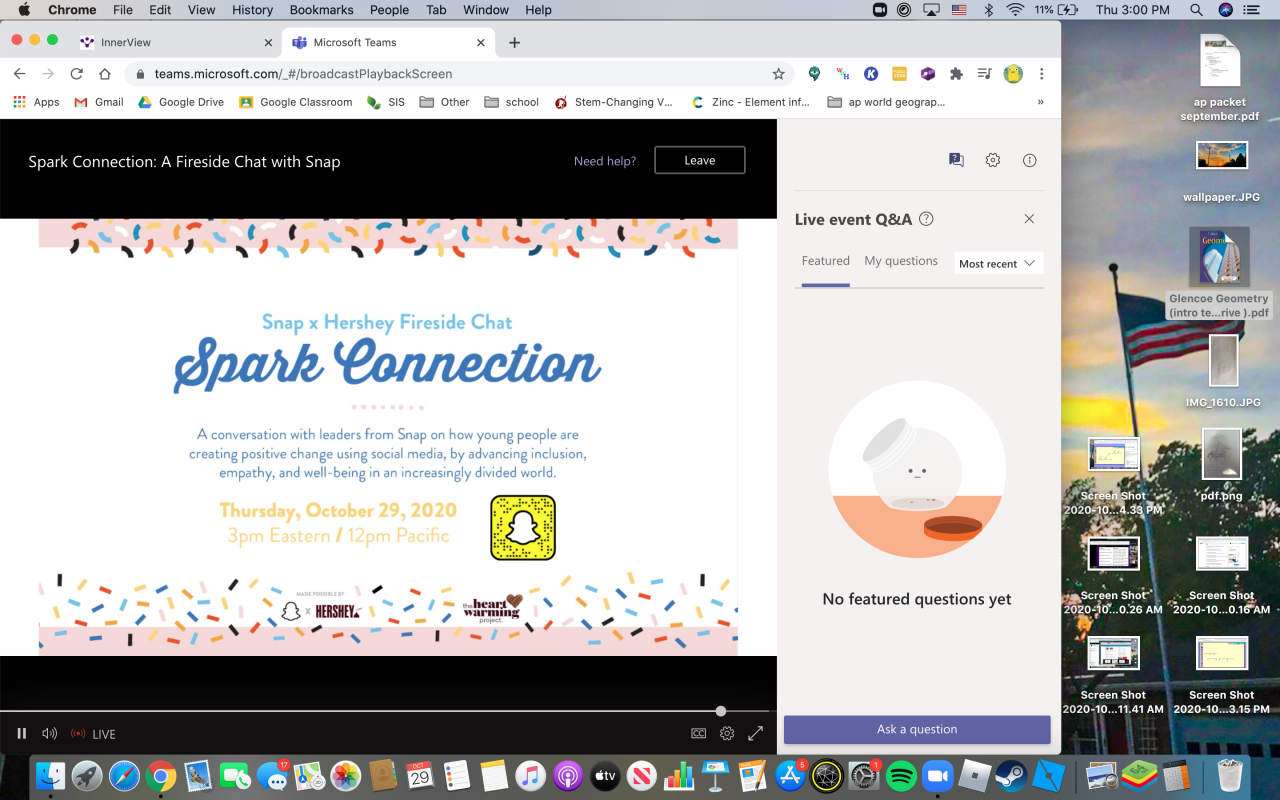Click the Need help? link
The width and height of the screenshot is (1280, 800).
click(605, 161)
